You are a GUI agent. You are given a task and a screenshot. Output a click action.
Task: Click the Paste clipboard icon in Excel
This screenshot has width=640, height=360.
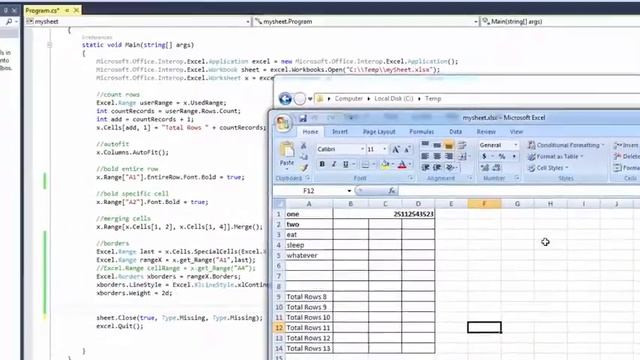tap(287, 150)
